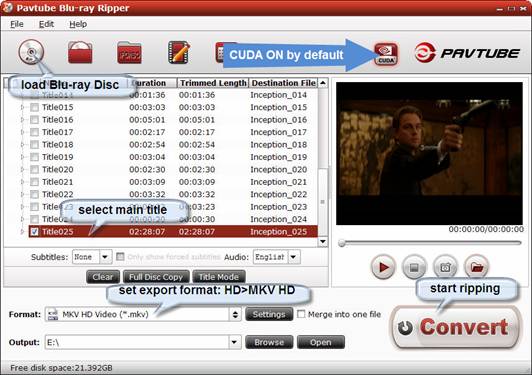
Task: Click the title list scroll up arrow
Action: (323, 83)
